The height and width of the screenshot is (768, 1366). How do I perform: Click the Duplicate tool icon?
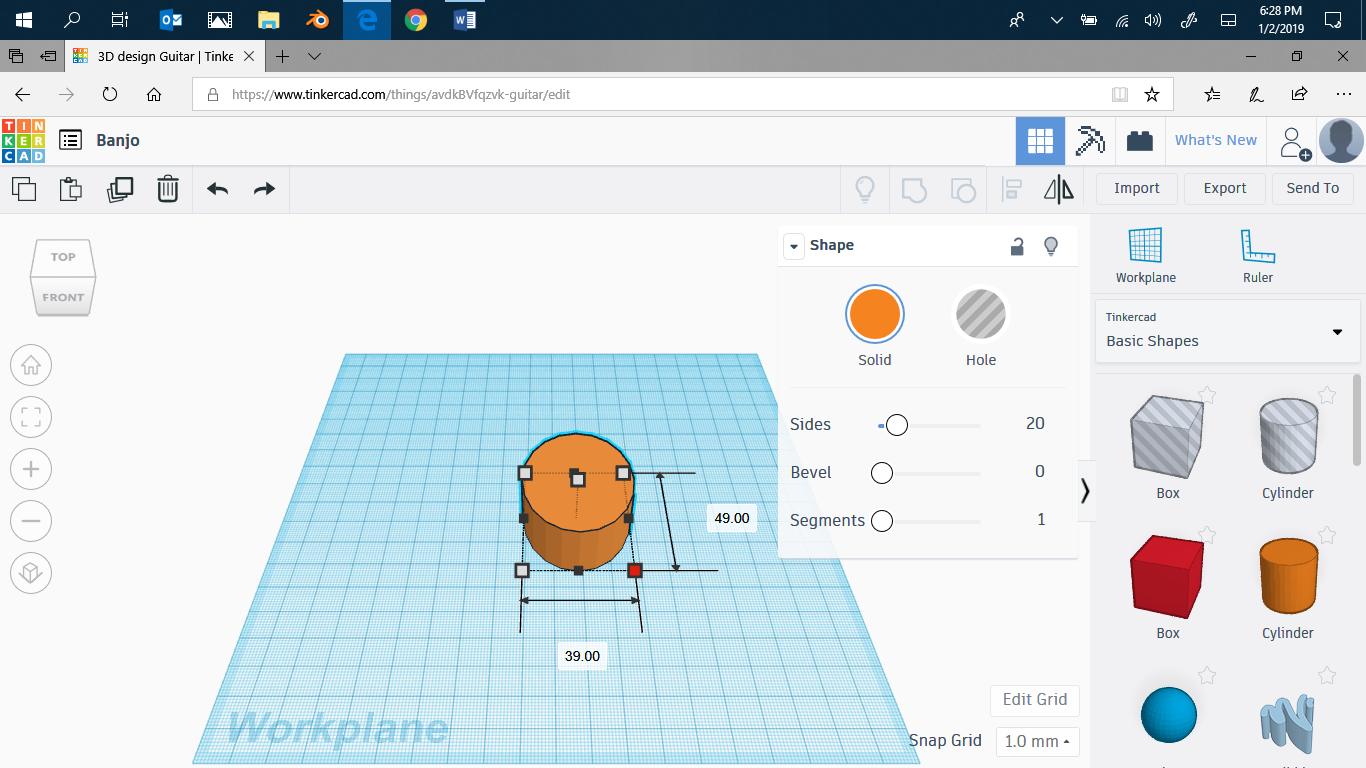tap(119, 188)
